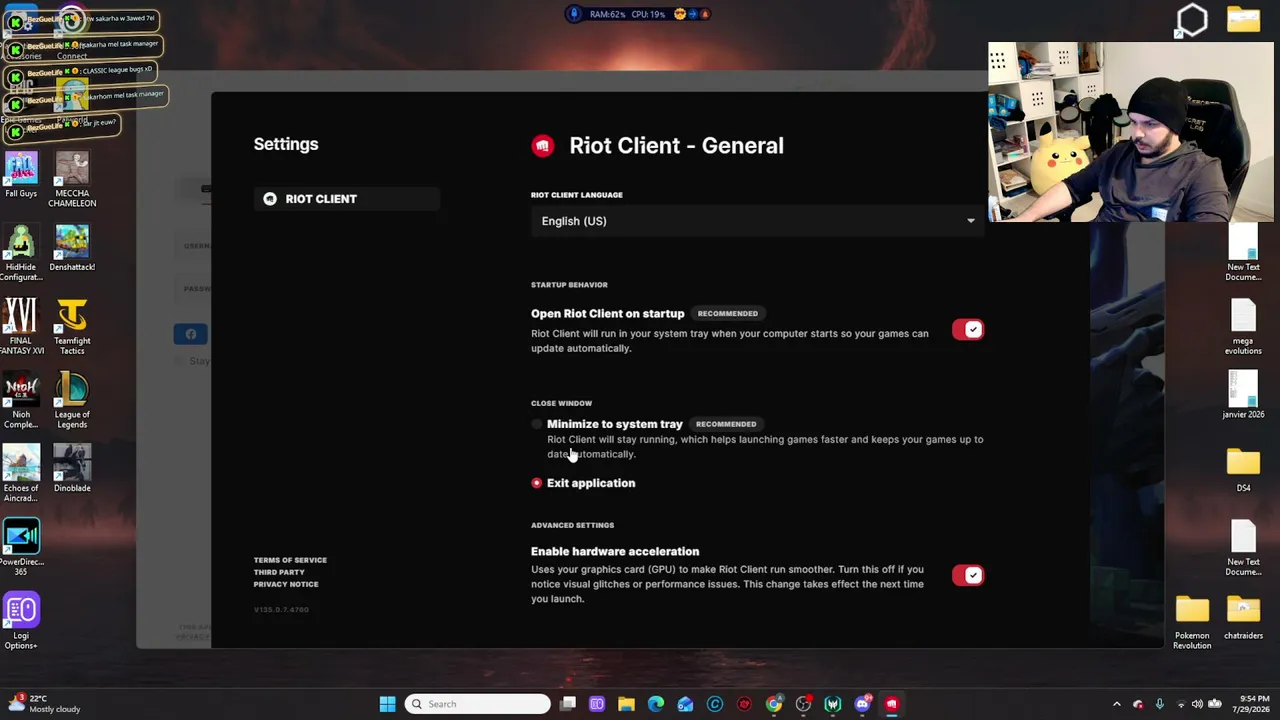Select the mega evolutions text file
1280x720 pixels.
pos(1243,328)
